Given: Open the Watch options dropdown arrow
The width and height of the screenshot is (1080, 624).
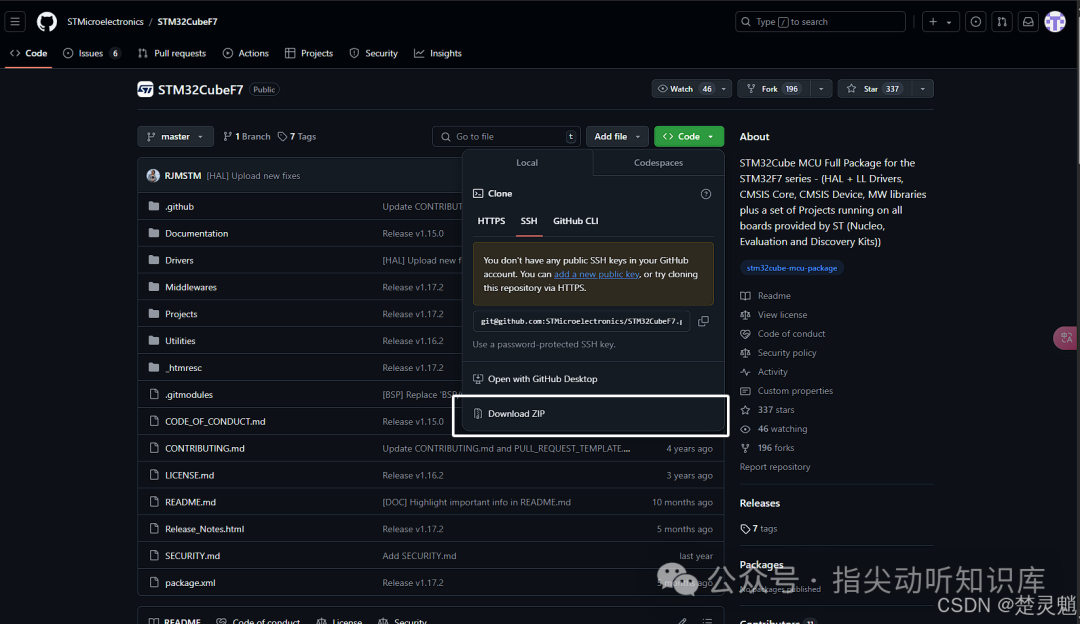Looking at the screenshot, I should [724, 89].
